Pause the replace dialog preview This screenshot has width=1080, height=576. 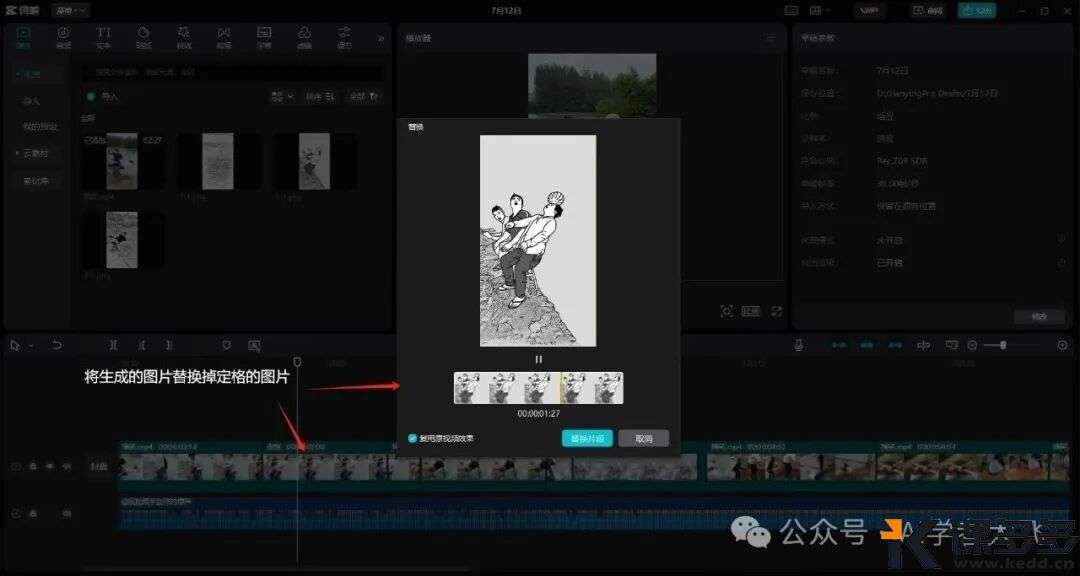[538, 359]
